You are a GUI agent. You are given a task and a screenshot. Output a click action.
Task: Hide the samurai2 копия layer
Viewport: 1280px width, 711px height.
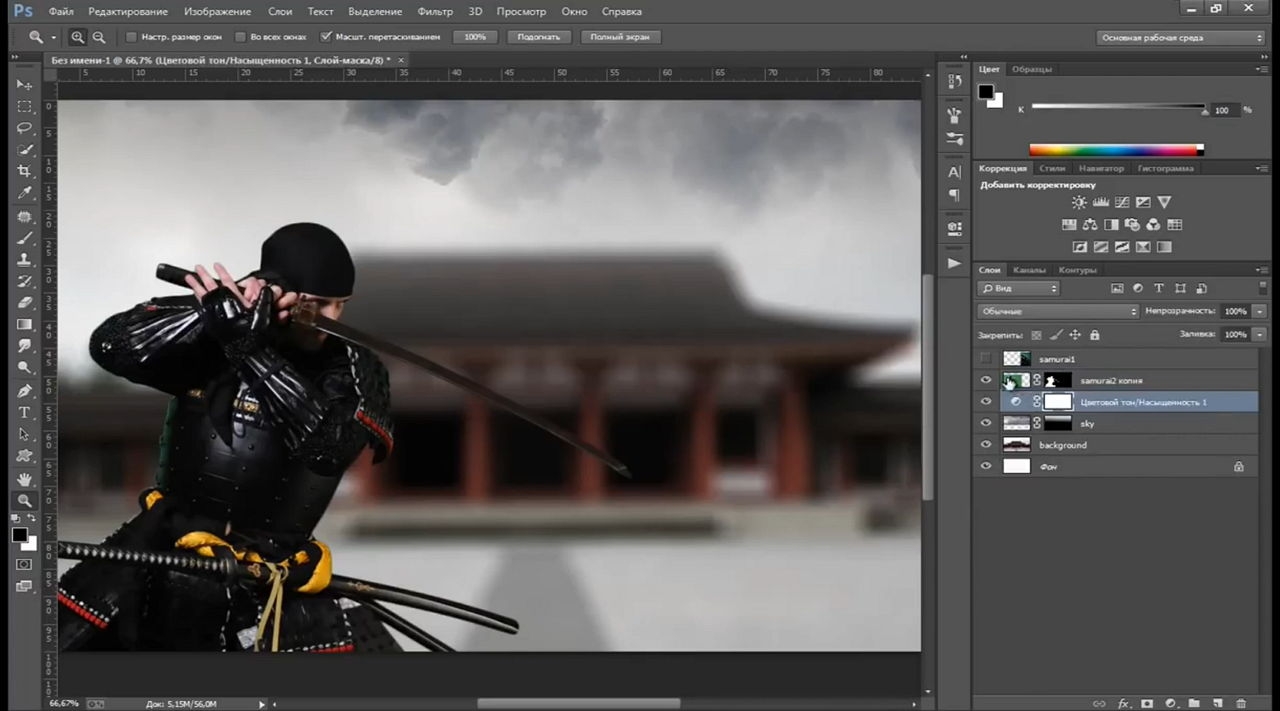pos(986,380)
